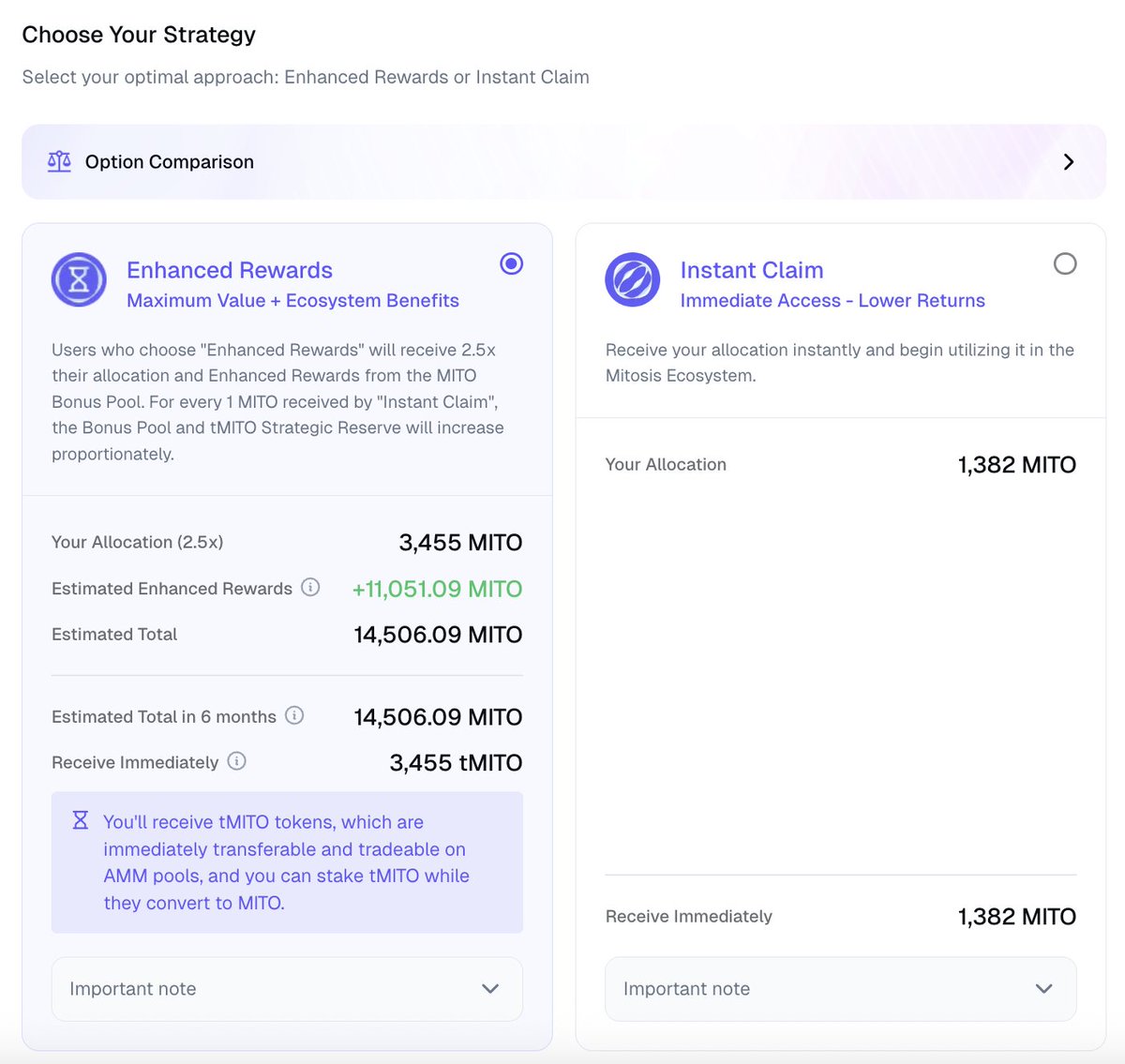Screen dimensions: 1125x1064
Task: Click the Your Allocation (2.5x) label
Action: (138, 542)
